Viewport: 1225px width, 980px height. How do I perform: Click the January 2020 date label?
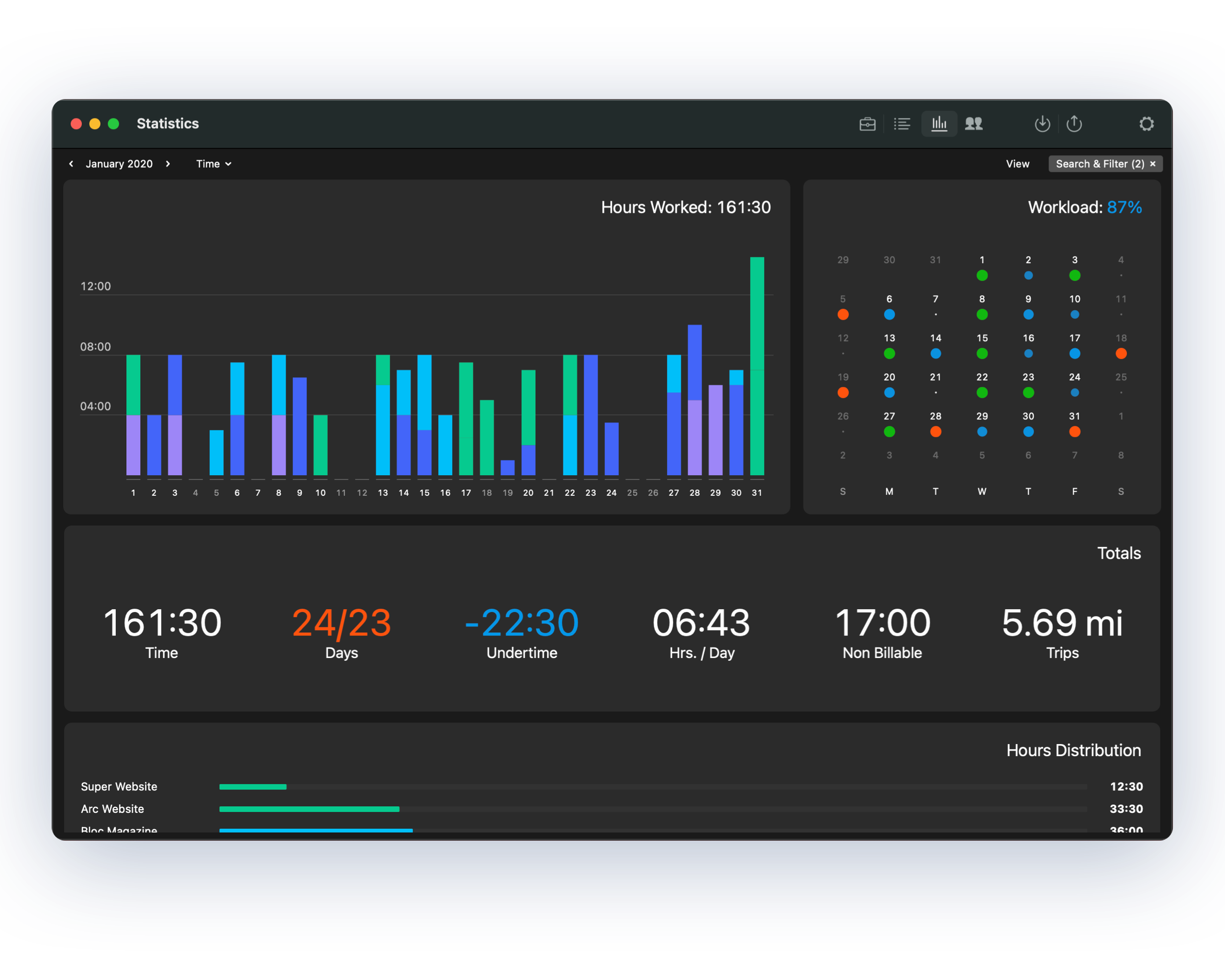(x=119, y=164)
